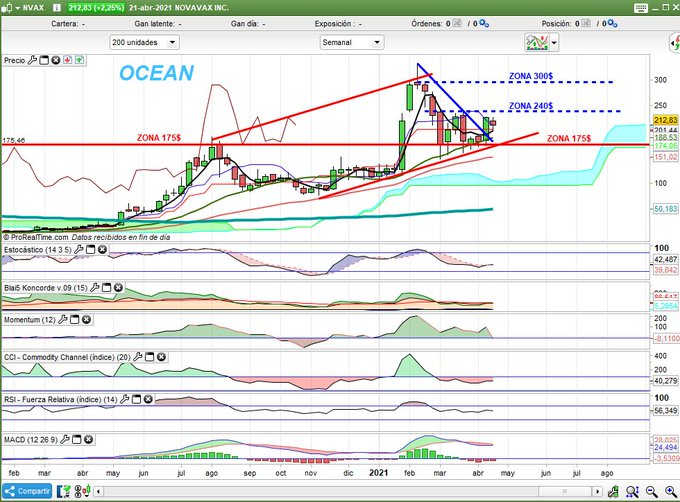
Task: Remove the MACD indicator panel
Action: [x=88, y=440]
